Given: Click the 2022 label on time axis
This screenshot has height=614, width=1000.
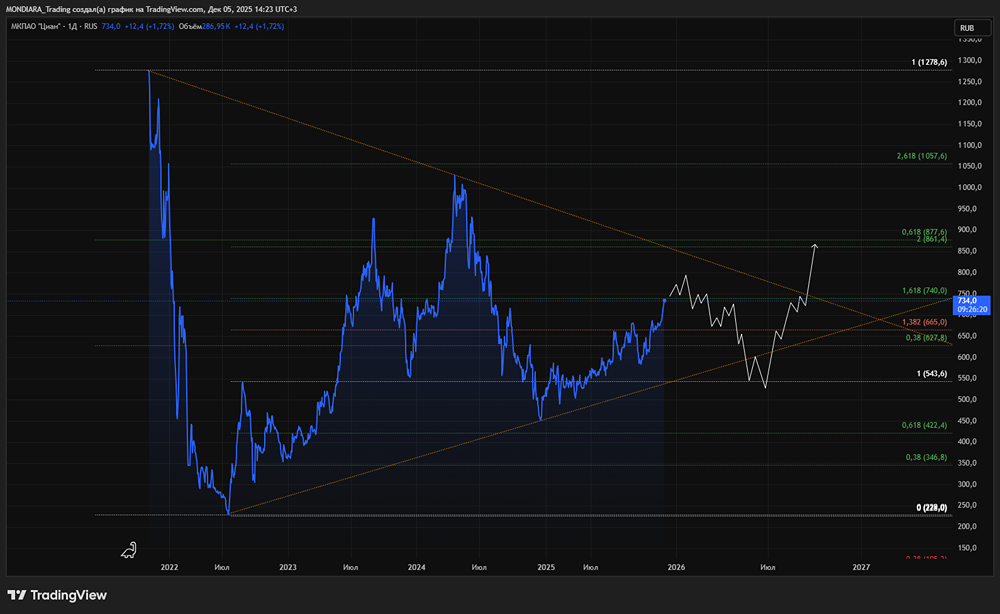Looking at the screenshot, I should click(x=169, y=567).
